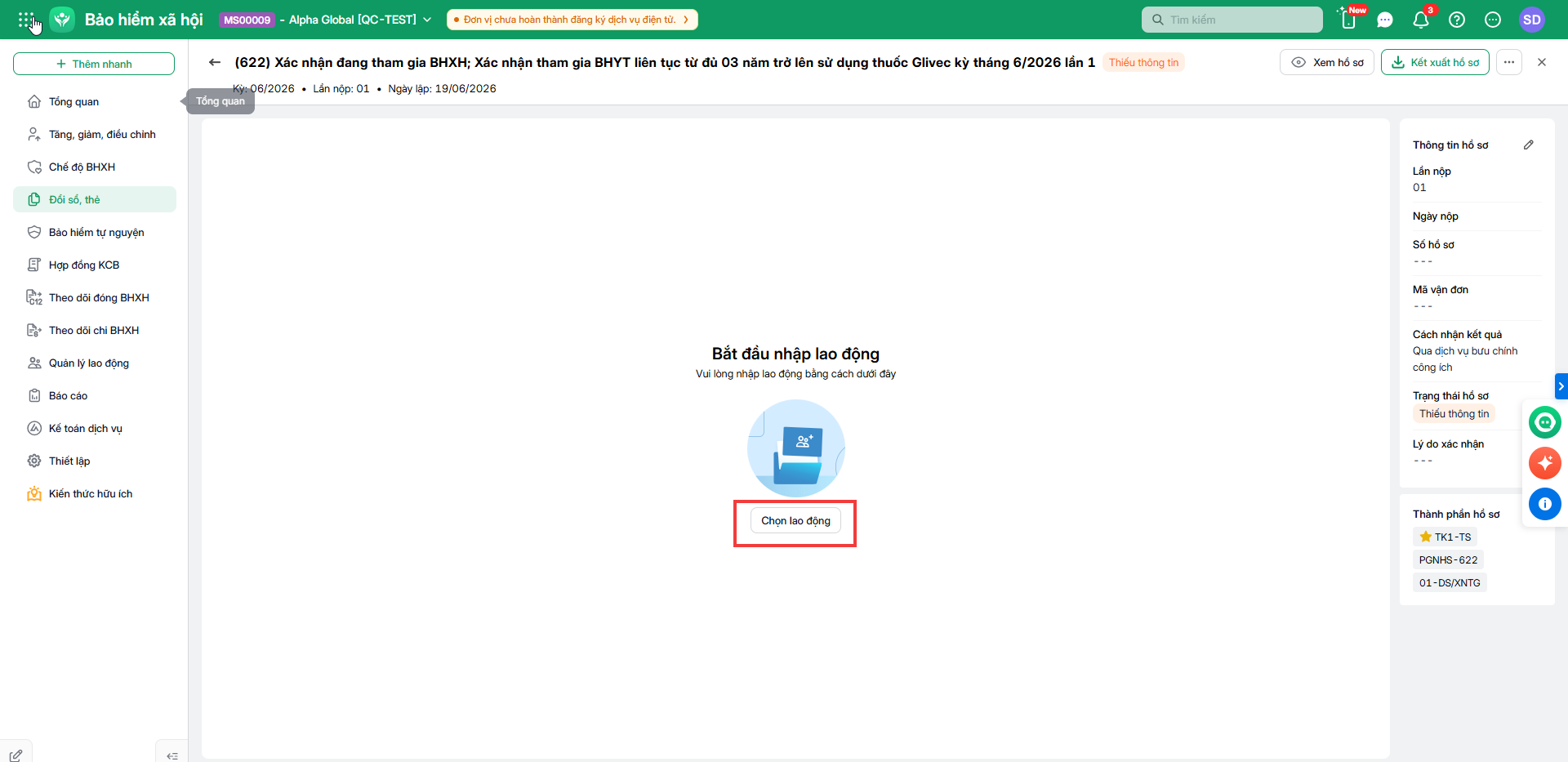The image size is (1568, 762).
Task: Open the blue info floating button
Action: coord(1545,504)
